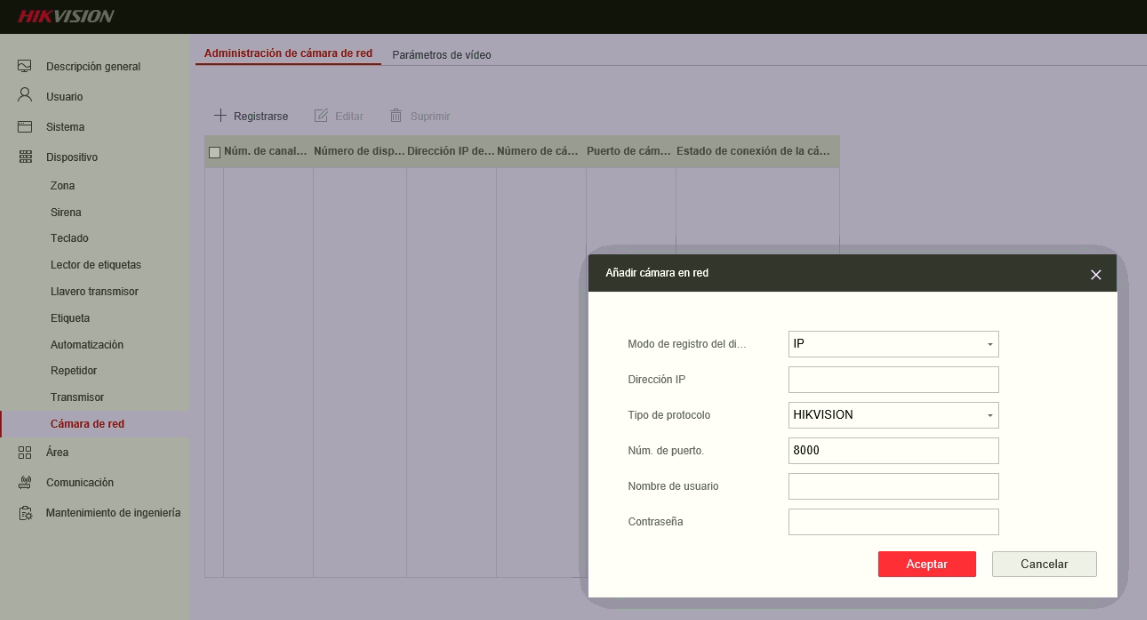This screenshot has width=1147, height=620.
Task: Click the Área squares icon
Action: coord(25,453)
